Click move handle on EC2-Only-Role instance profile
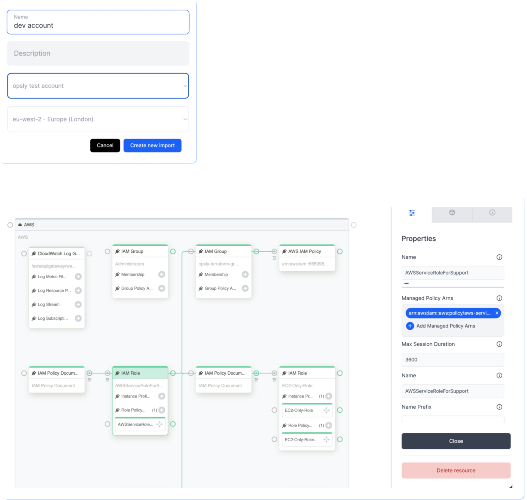The image size is (527, 500). (x=326, y=410)
